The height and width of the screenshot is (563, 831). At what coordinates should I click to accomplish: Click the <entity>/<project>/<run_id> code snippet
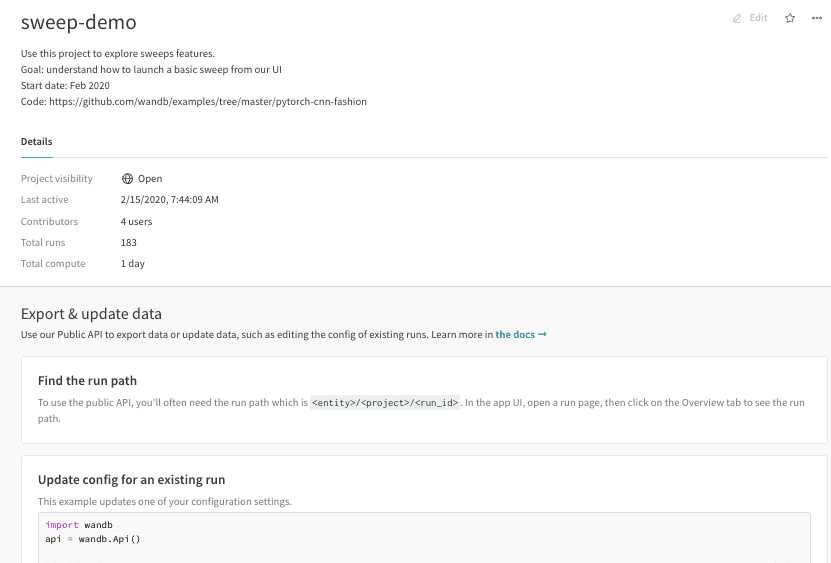[x=385, y=403]
